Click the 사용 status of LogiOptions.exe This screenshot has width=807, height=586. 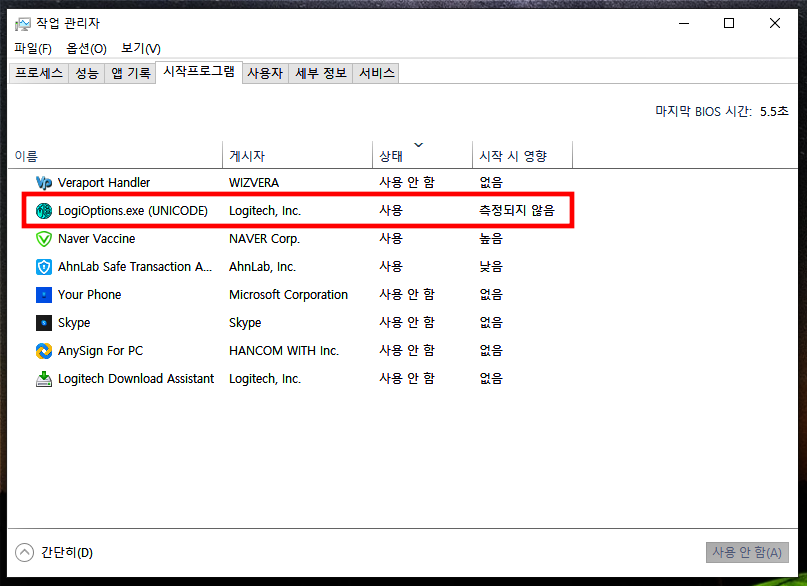[x=391, y=211]
